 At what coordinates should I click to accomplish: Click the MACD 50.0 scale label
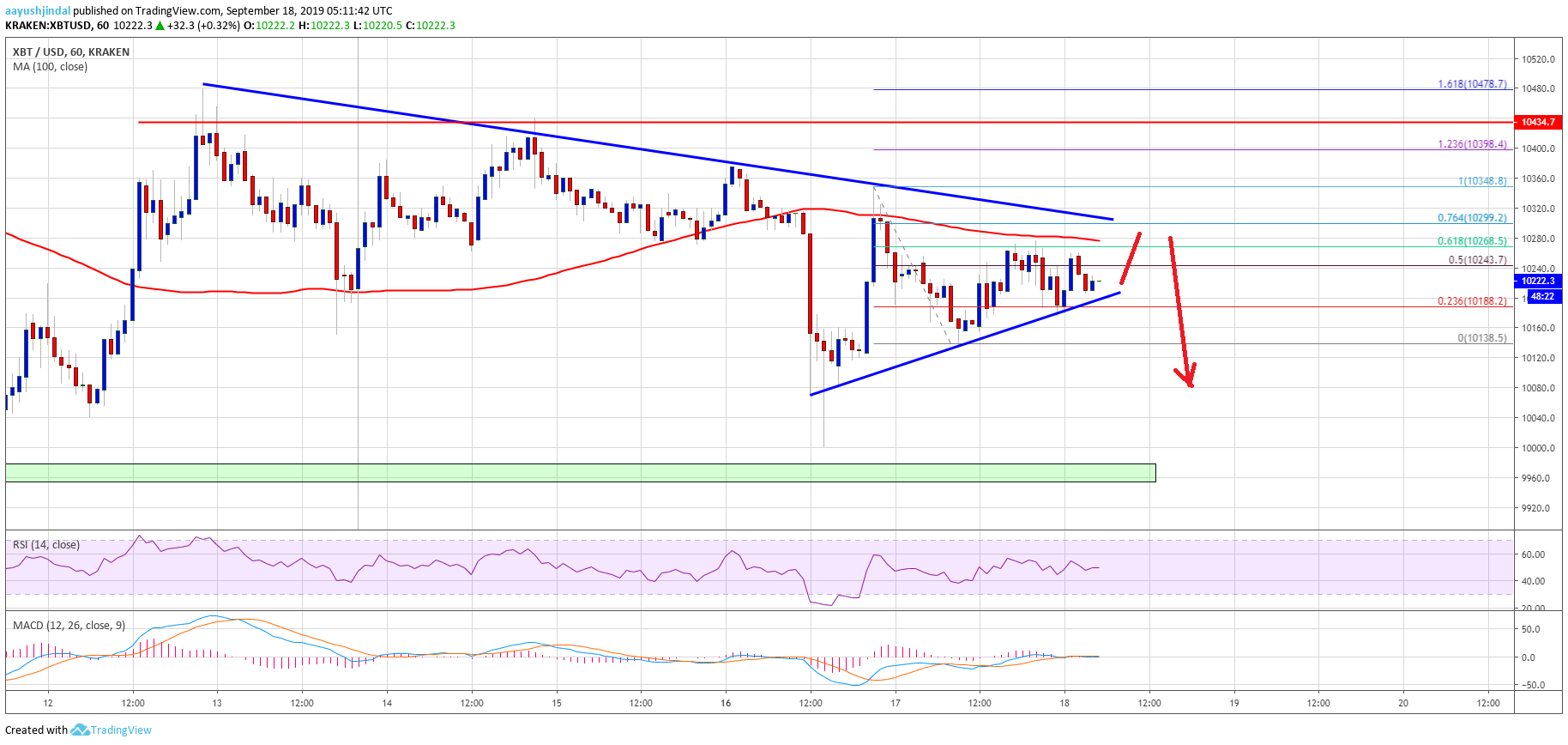pyautogui.click(x=1531, y=629)
